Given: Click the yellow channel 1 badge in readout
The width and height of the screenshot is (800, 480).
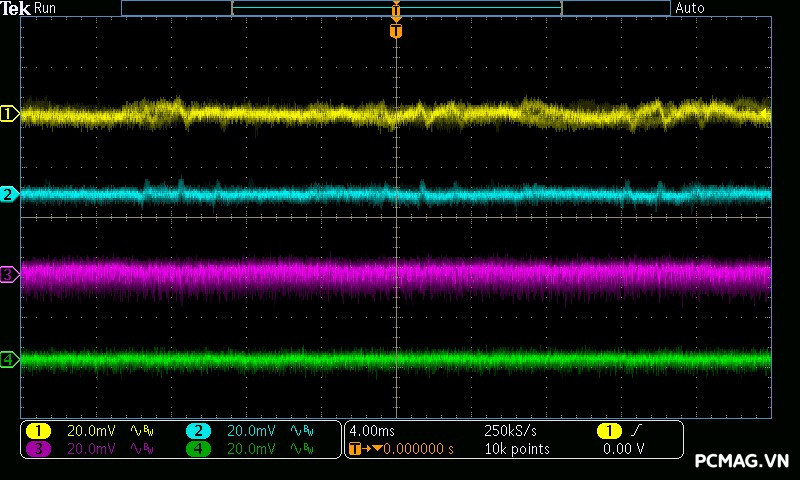Looking at the screenshot, I should pos(38,431).
